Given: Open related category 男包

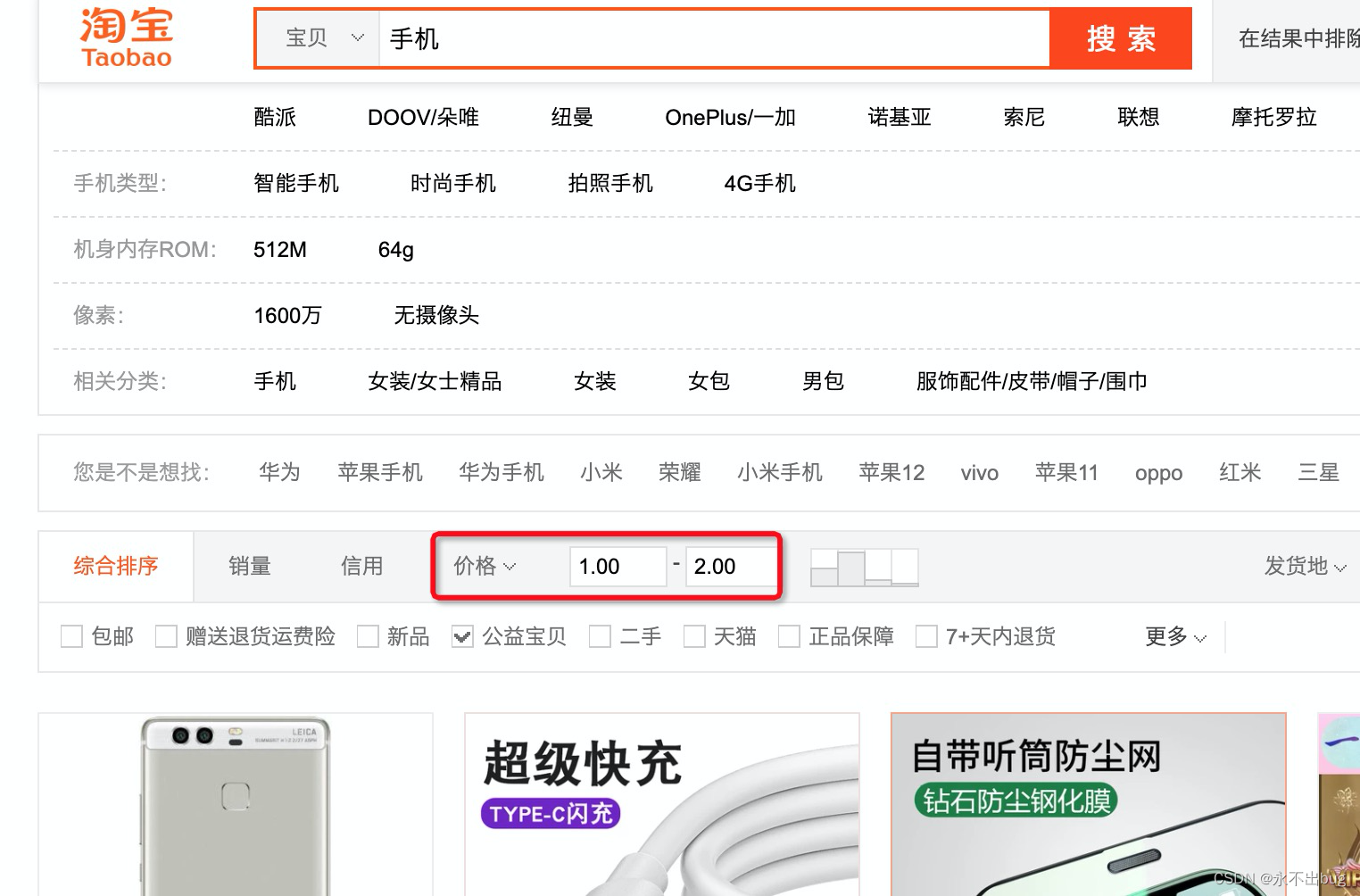Looking at the screenshot, I should (x=824, y=381).
